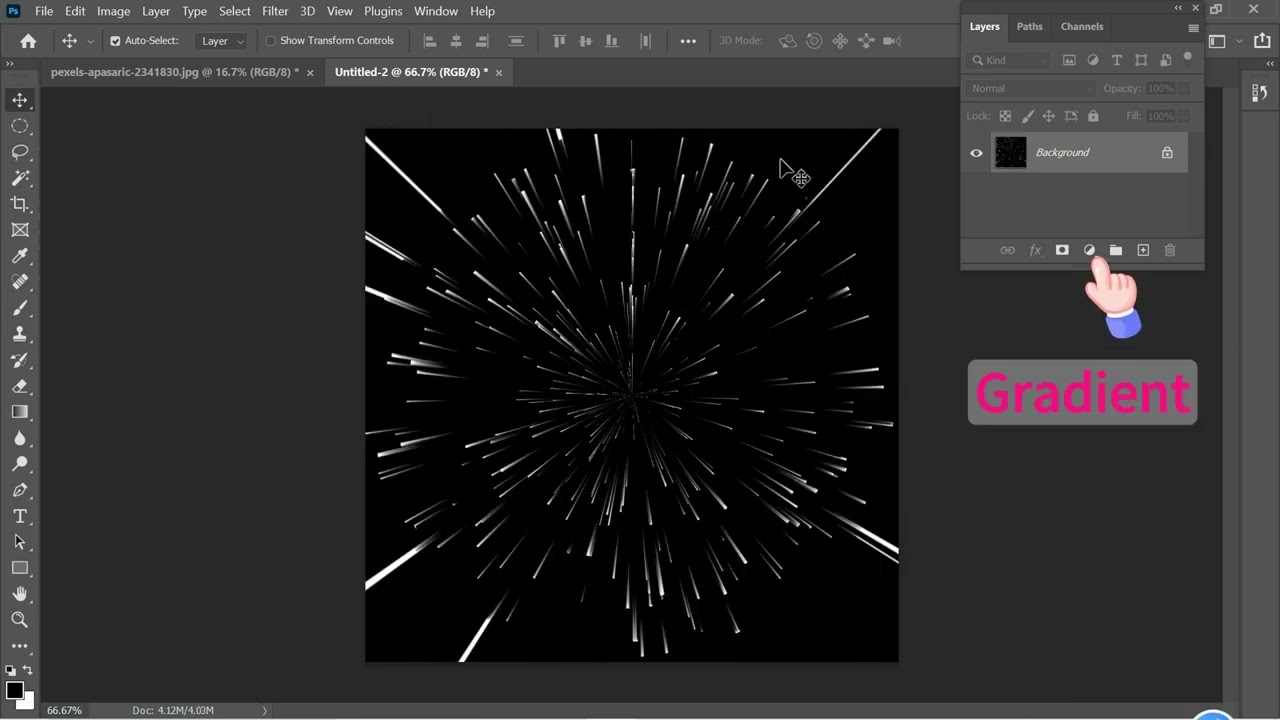The height and width of the screenshot is (720, 1280).
Task: Select the Zoom tool
Action: coord(20,620)
